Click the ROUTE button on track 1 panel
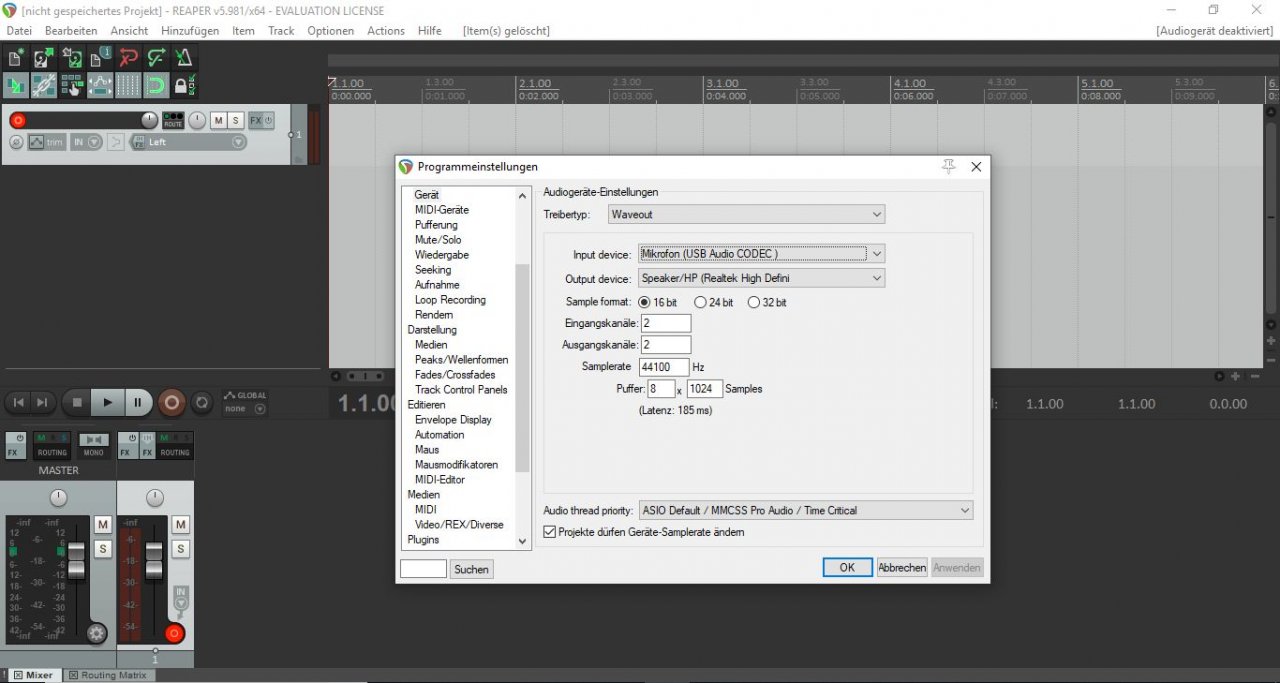This screenshot has width=1280, height=683. [173, 120]
